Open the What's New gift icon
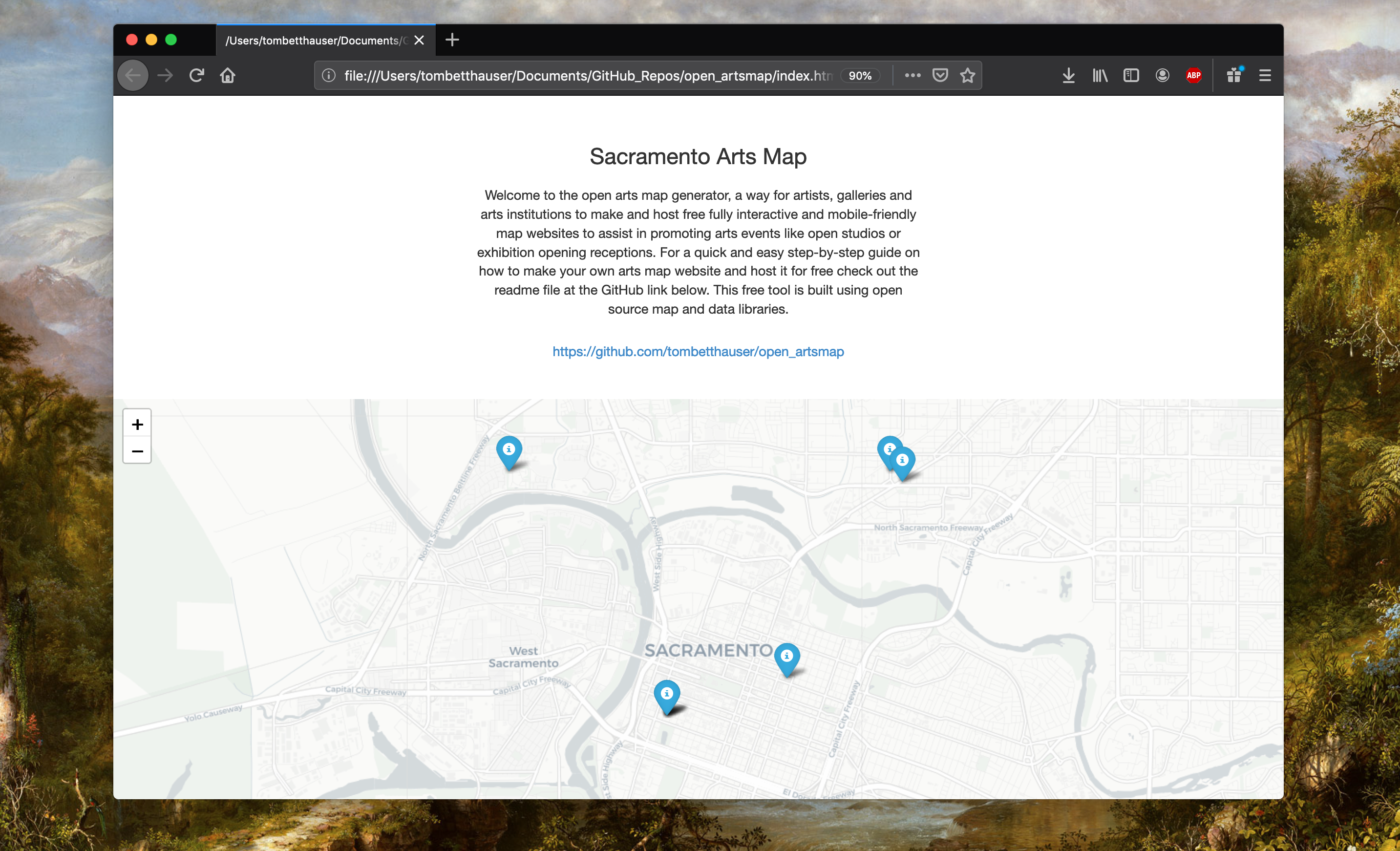Screen dimensions: 1400x851 pos(1233,76)
